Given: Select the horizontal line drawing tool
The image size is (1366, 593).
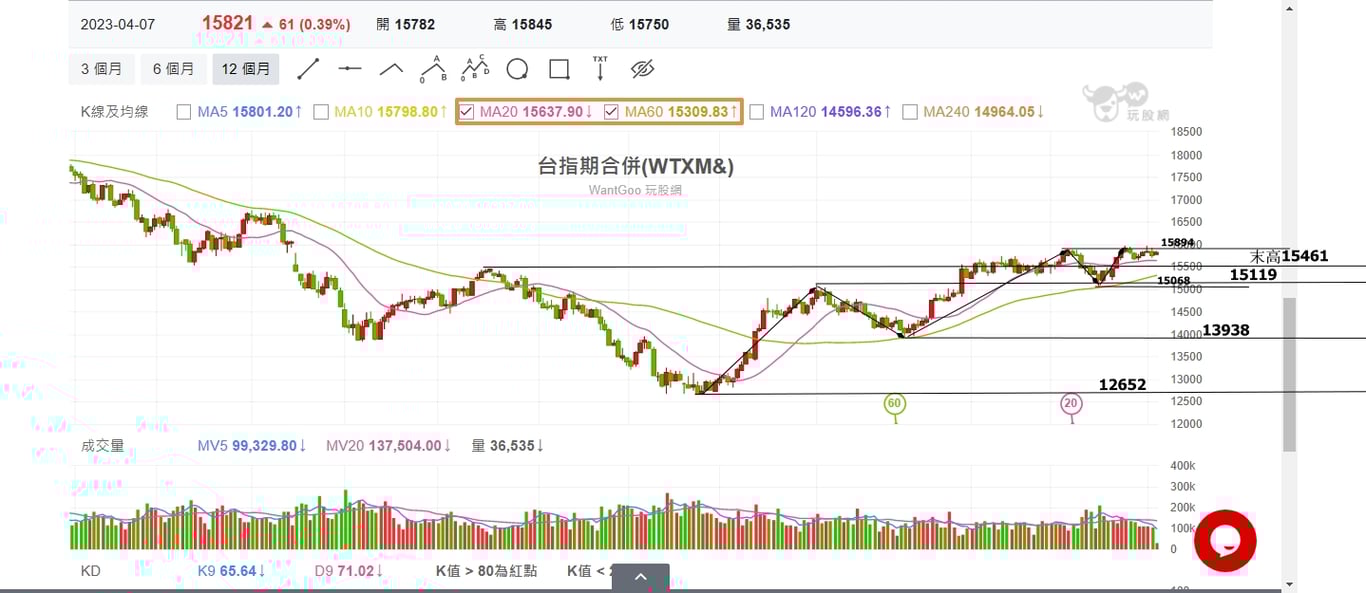Looking at the screenshot, I should 349,69.
